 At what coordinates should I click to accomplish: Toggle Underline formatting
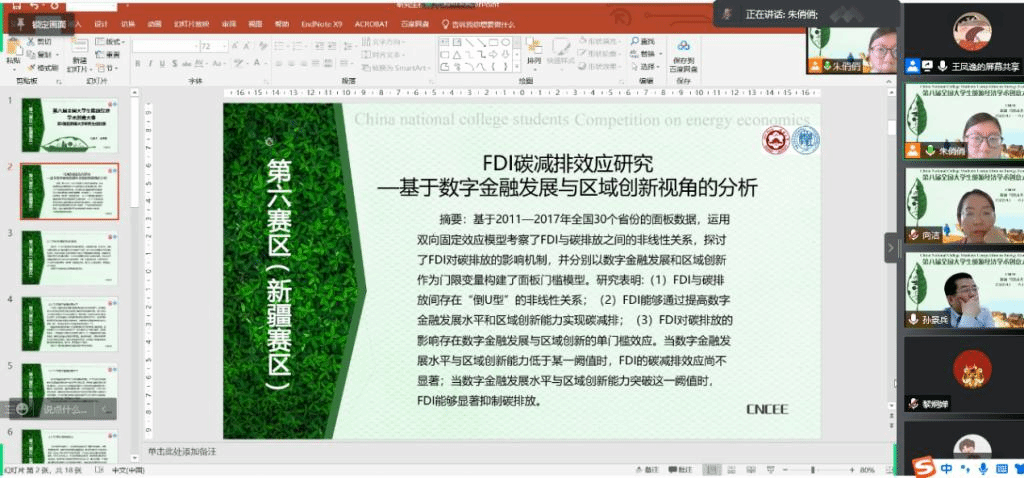(x=162, y=64)
